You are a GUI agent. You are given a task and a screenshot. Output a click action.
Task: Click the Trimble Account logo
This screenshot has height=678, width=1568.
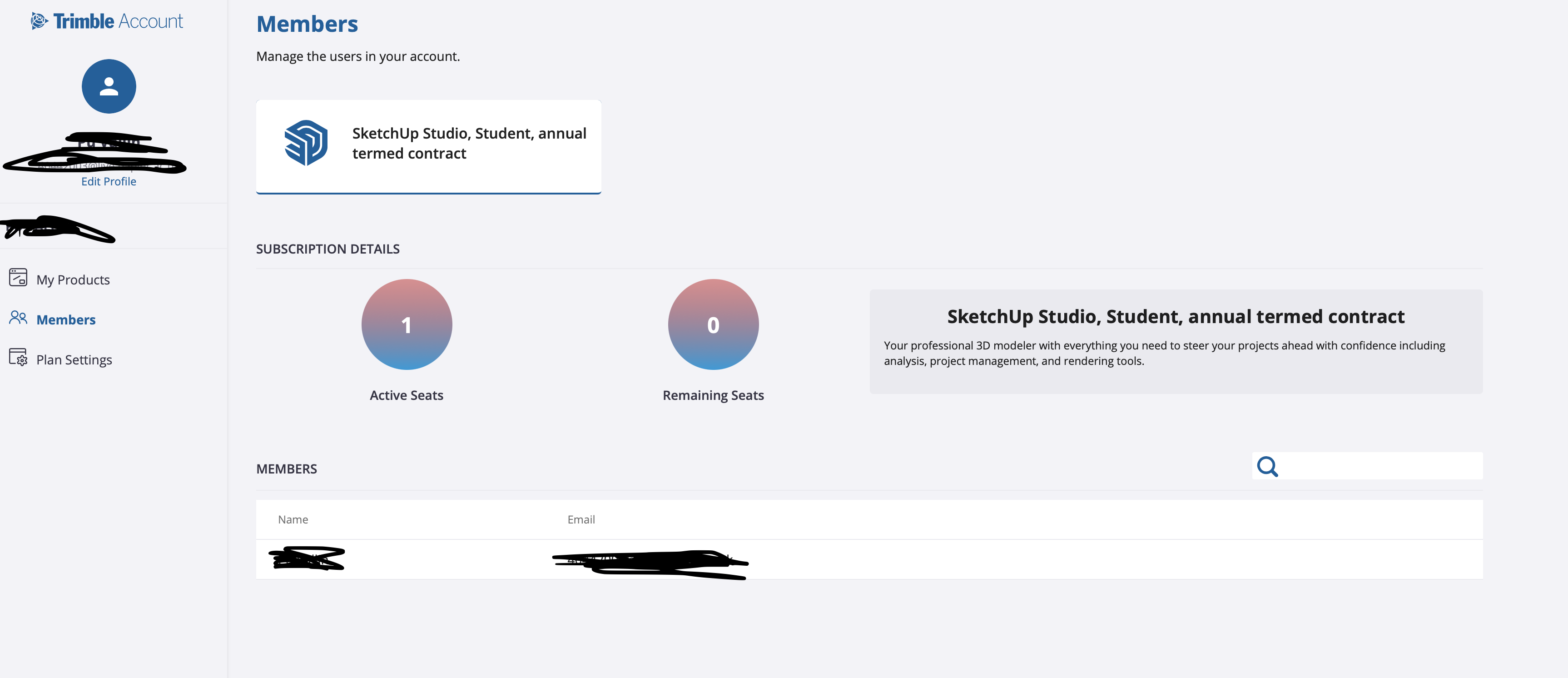click(x=107, y=21)
